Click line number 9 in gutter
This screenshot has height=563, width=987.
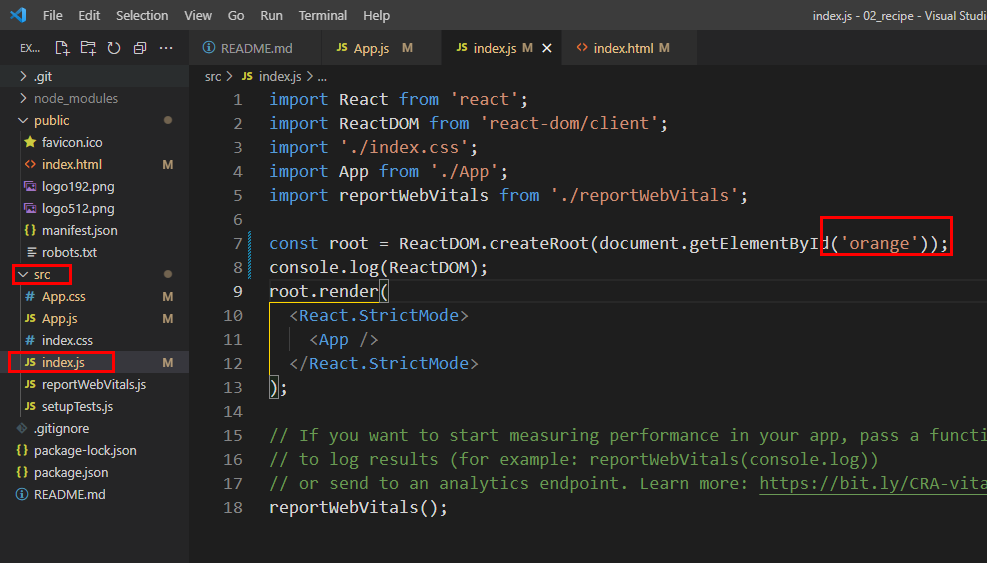tap(238, 292)
